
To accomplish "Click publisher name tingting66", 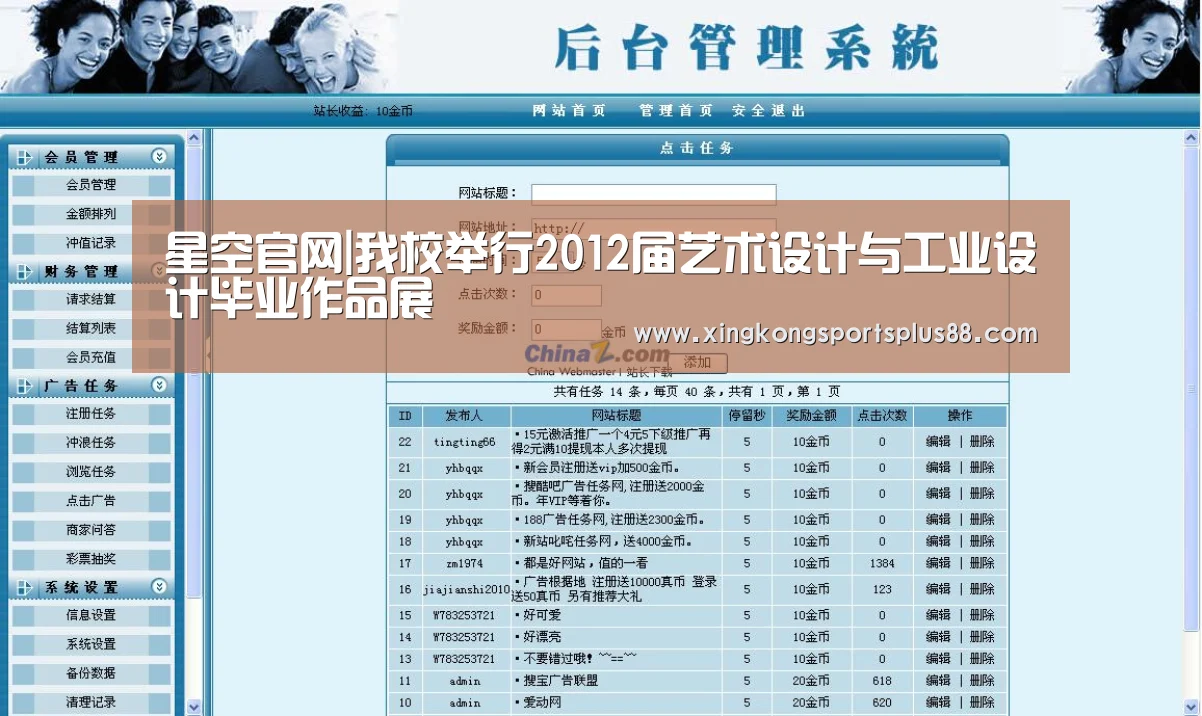I will [x=464, y=442].
